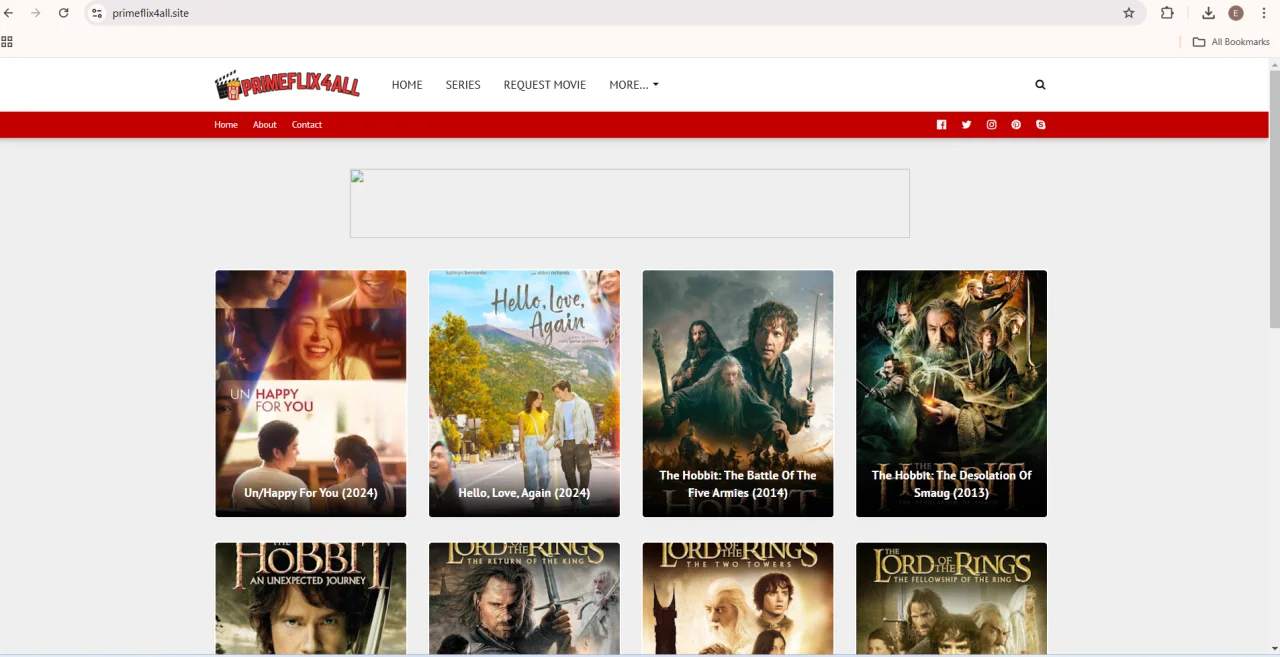Open the All Bookmarks folder
Screen dimensions: 1280x657
[x=1231, y=42]
